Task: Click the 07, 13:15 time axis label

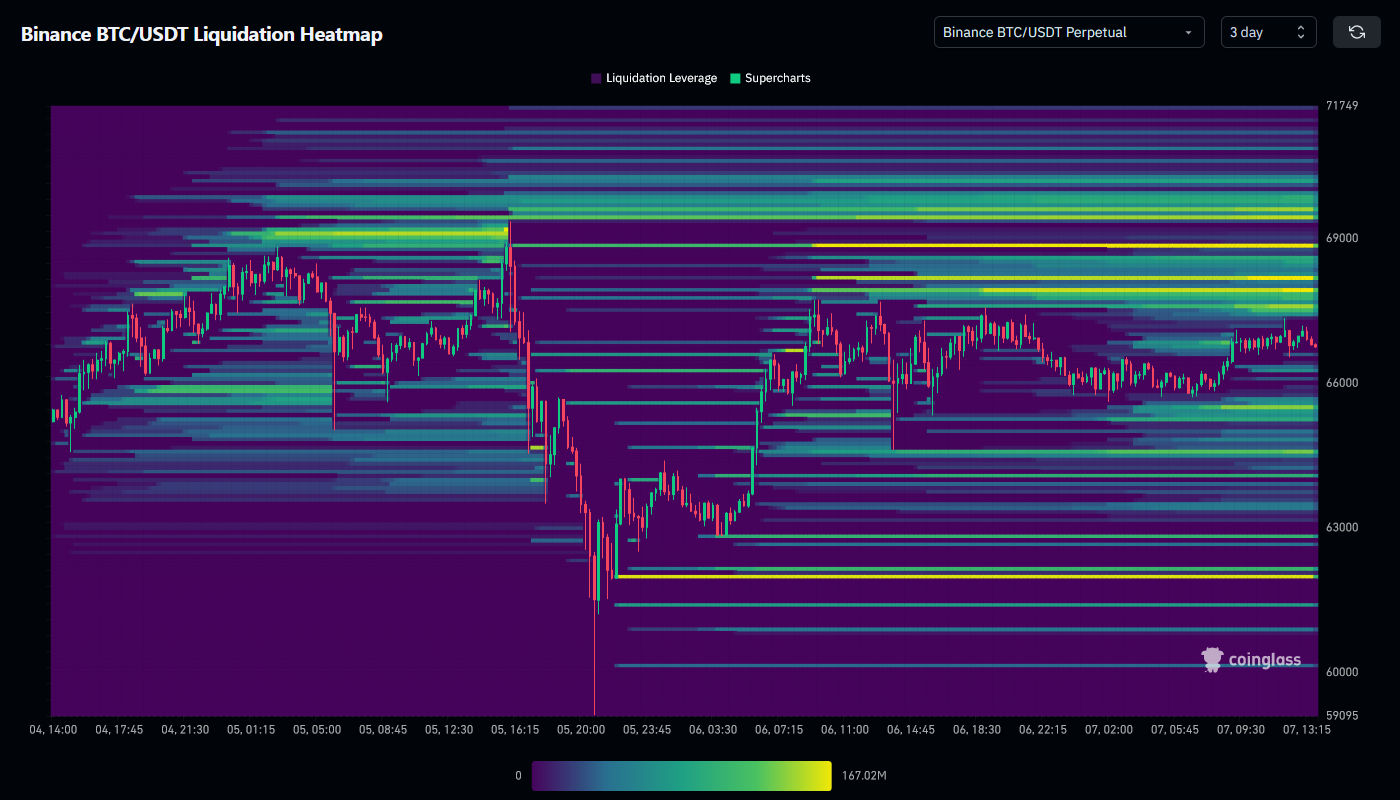Action: [1307, 730]
